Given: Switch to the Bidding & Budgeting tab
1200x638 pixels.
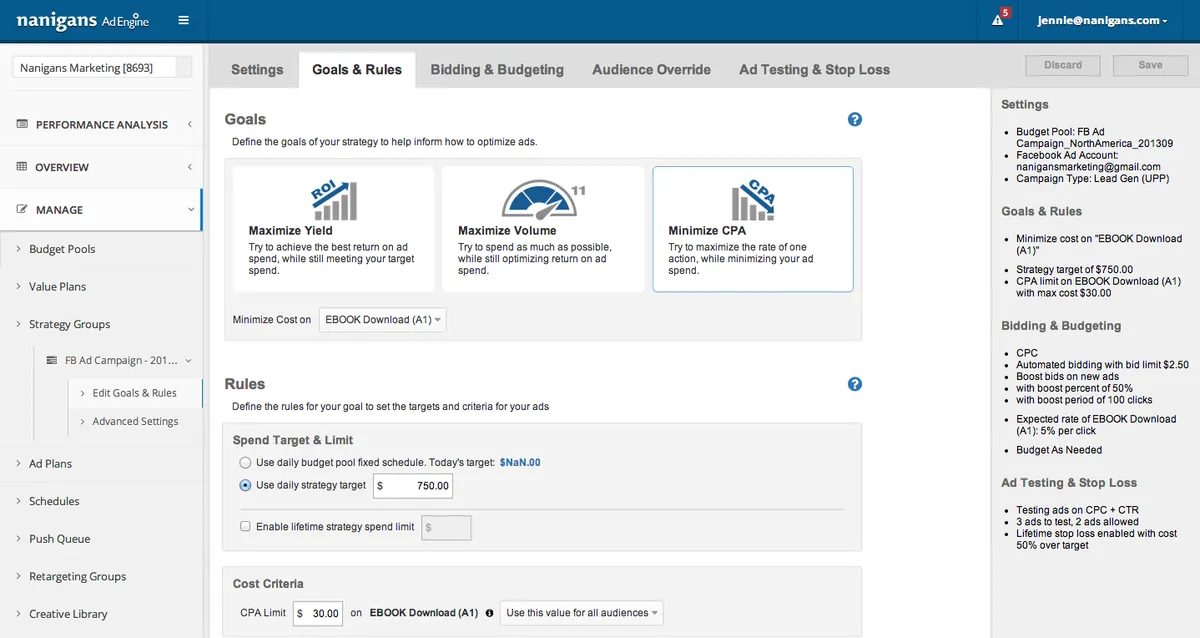Looking at the screenshot, I should [497, 70].
